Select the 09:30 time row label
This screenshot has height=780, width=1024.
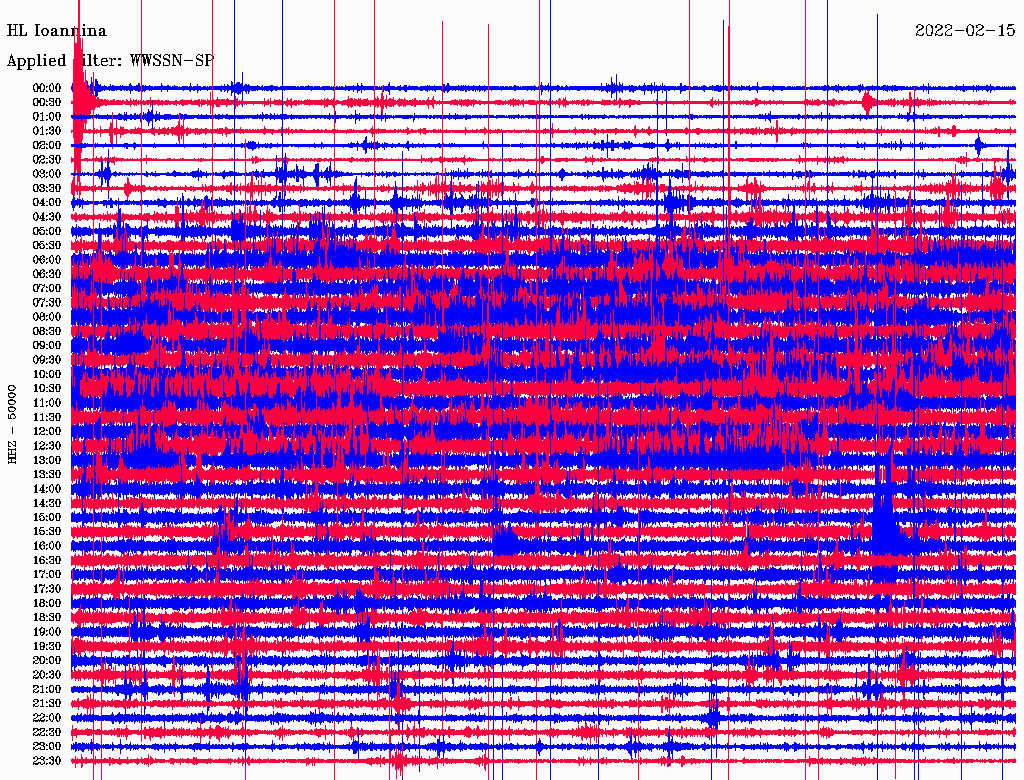point(47,360)
